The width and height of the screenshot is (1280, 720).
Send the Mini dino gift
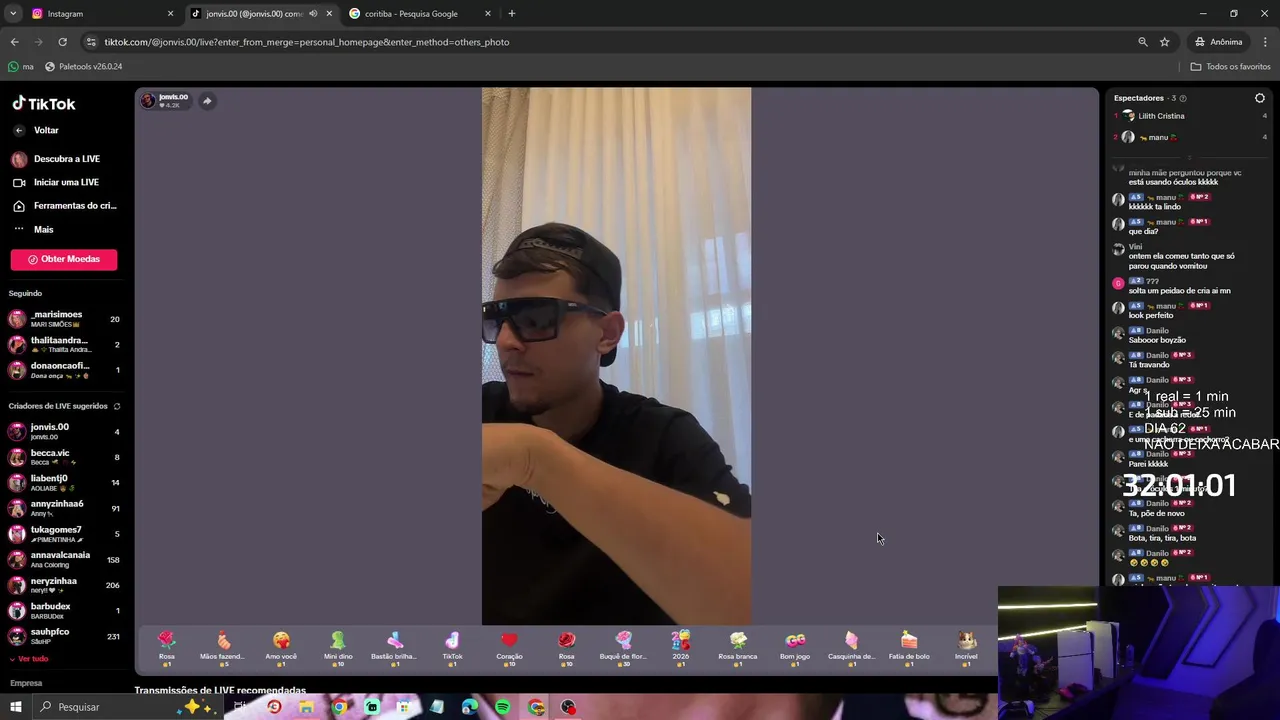pos(338,648)
